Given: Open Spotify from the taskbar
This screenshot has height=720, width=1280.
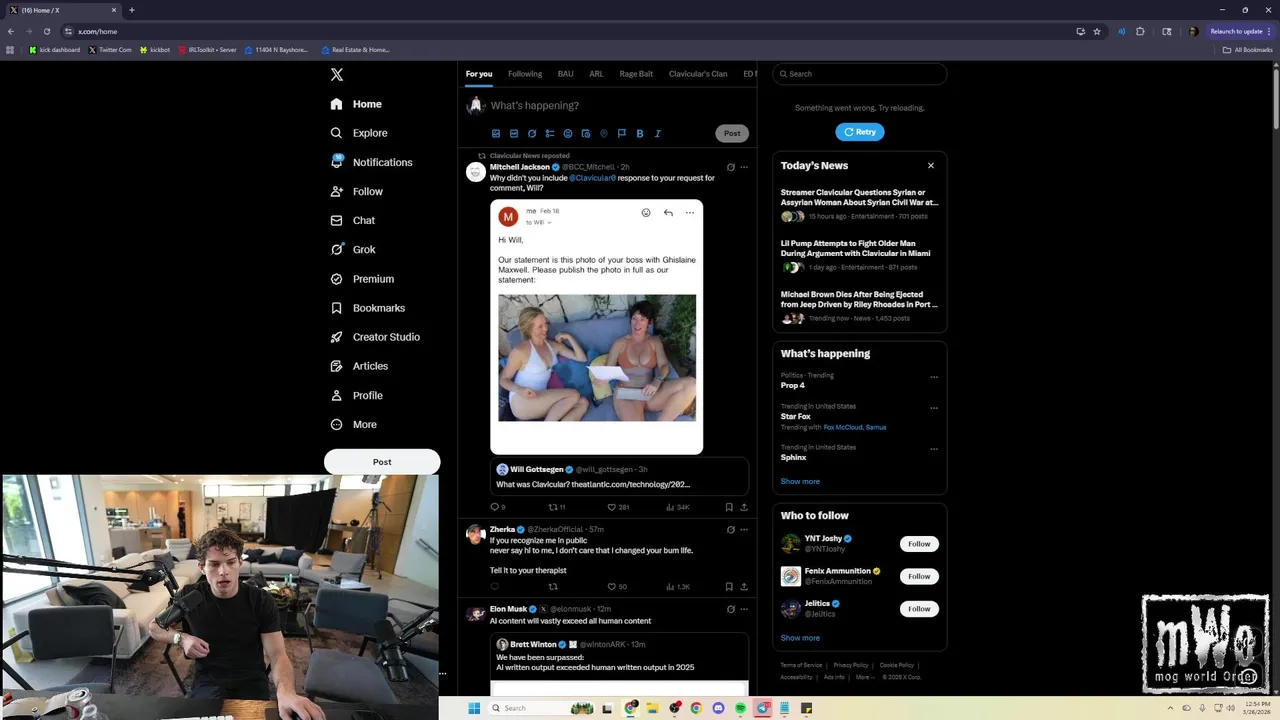Looking at the screenshot, I should pos(740,708).
